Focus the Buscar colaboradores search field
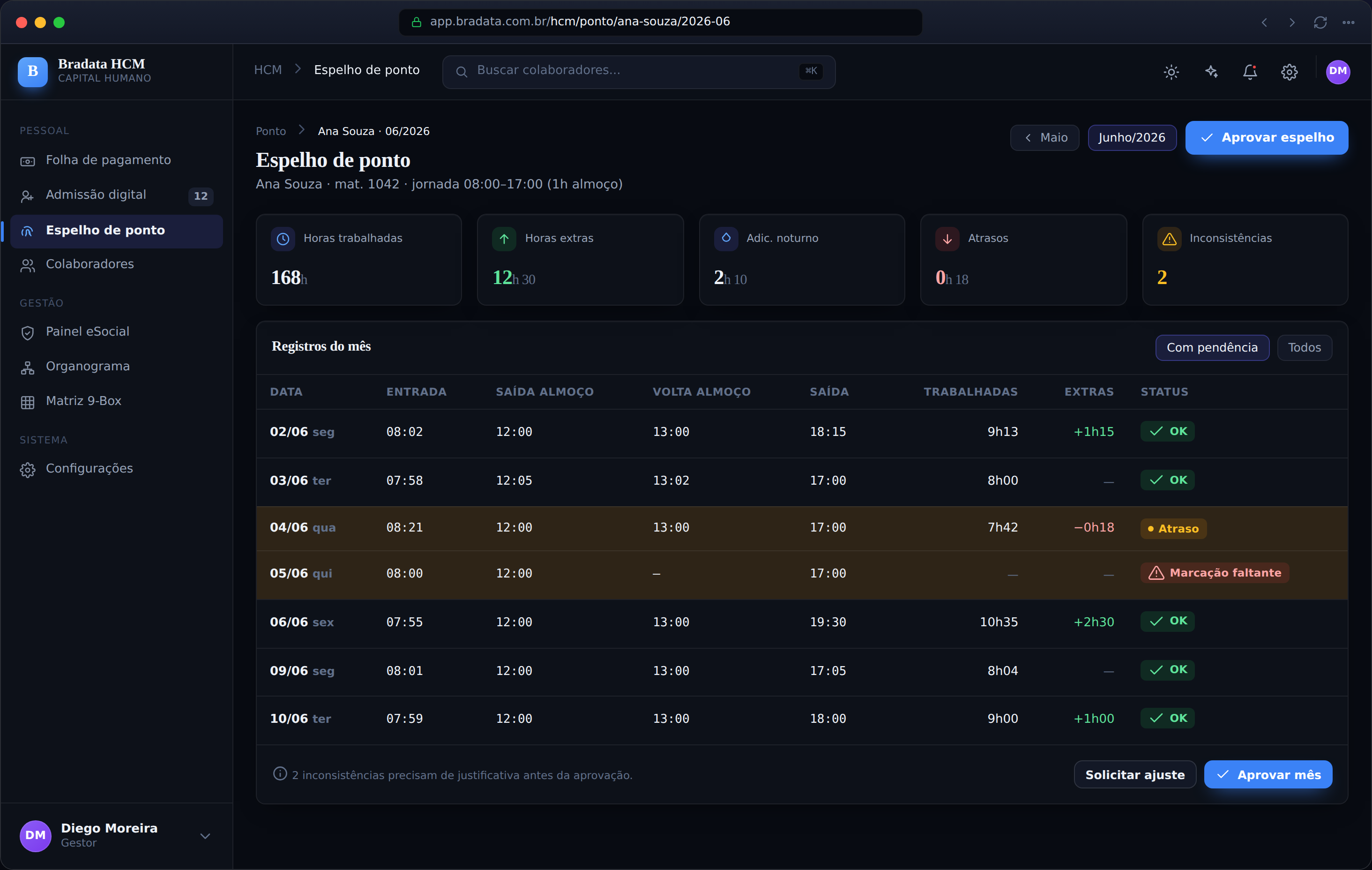Screen dimensions: 1372x870 [639, 72]
